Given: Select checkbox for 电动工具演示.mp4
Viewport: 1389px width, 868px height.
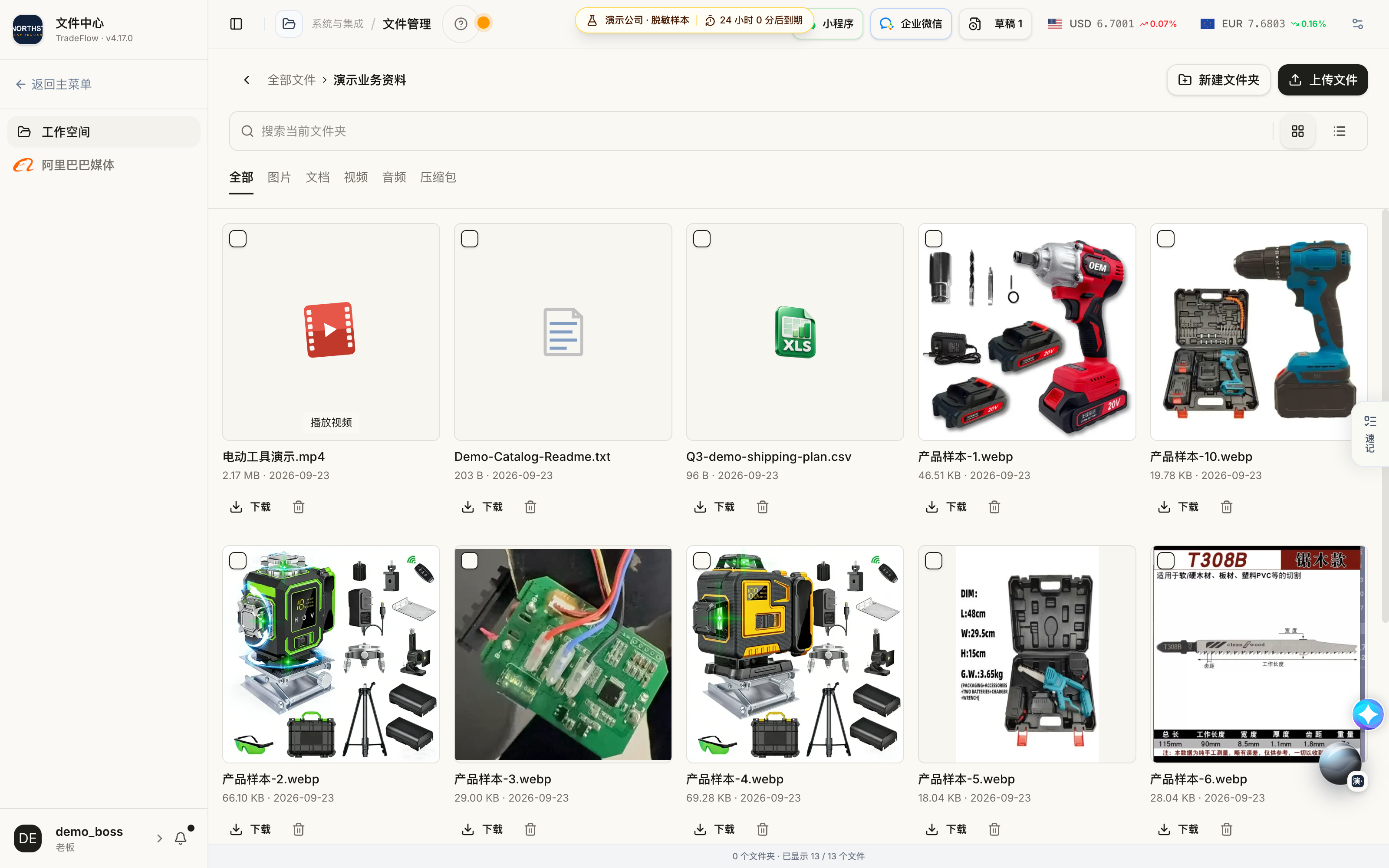Looking at the screenshot, I should click(x=237, y=239).
